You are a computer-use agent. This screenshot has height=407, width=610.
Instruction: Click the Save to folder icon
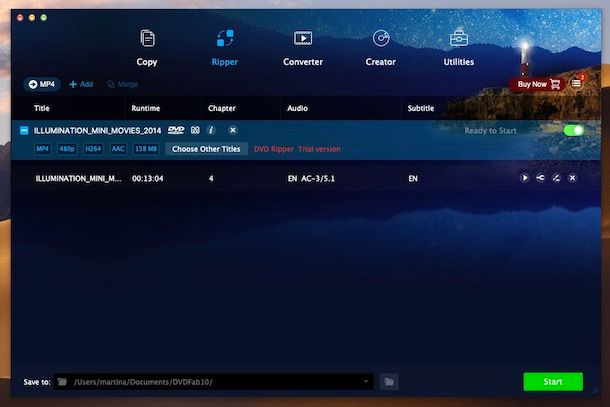coord(62,382)
